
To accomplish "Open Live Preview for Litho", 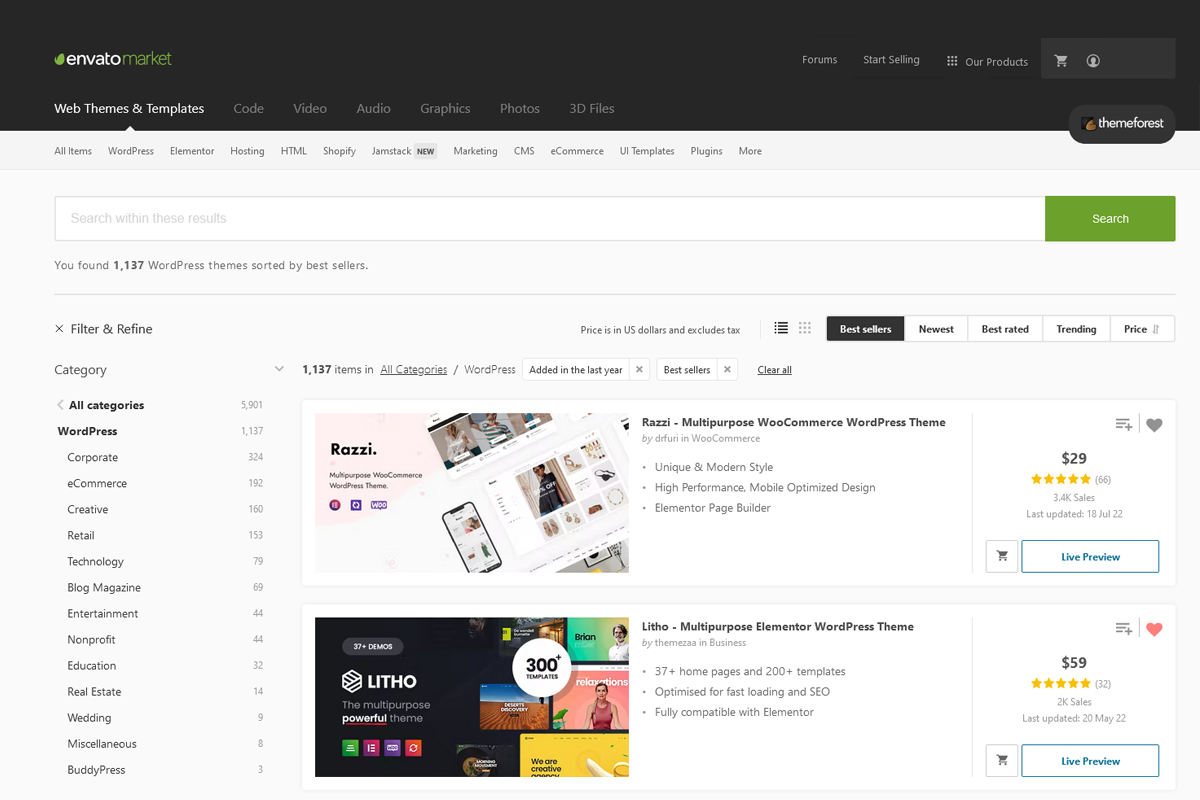I will [1090, 760].
